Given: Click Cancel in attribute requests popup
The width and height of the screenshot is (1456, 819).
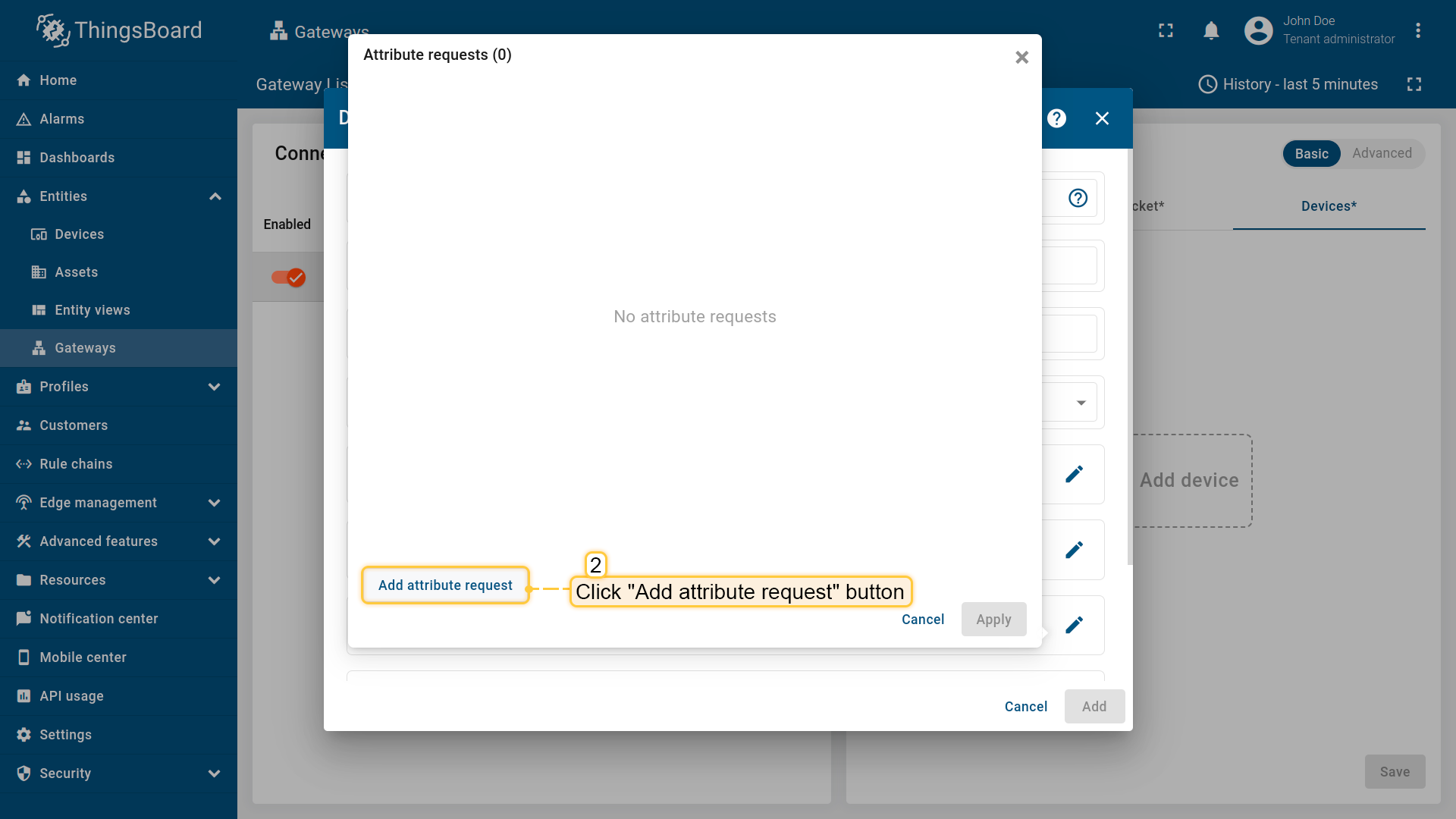Looking at the screenshot, I should (922, 620).
